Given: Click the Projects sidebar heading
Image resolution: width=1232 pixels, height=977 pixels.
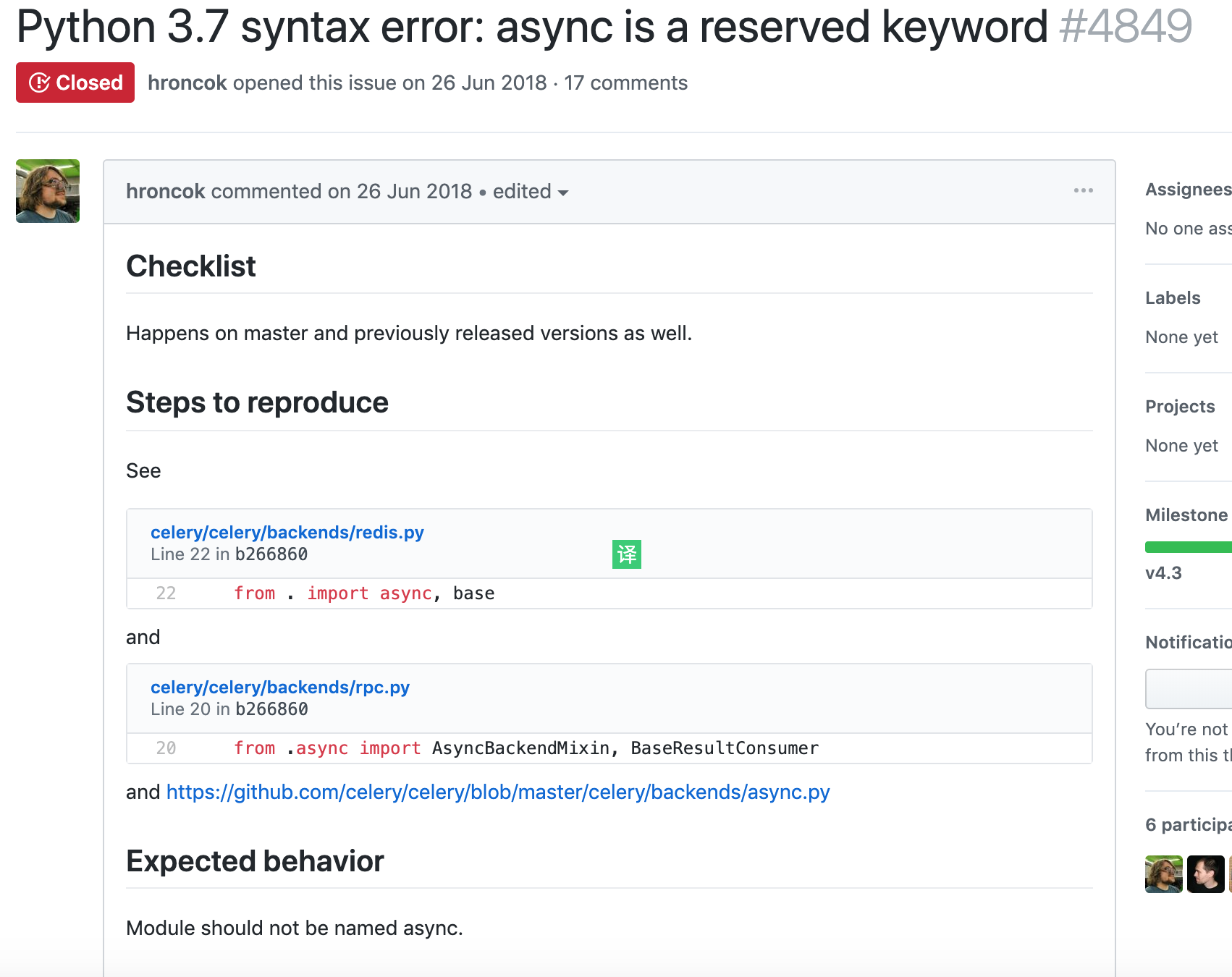Looking at the screenshot, I should click(x=1180, y=407).
